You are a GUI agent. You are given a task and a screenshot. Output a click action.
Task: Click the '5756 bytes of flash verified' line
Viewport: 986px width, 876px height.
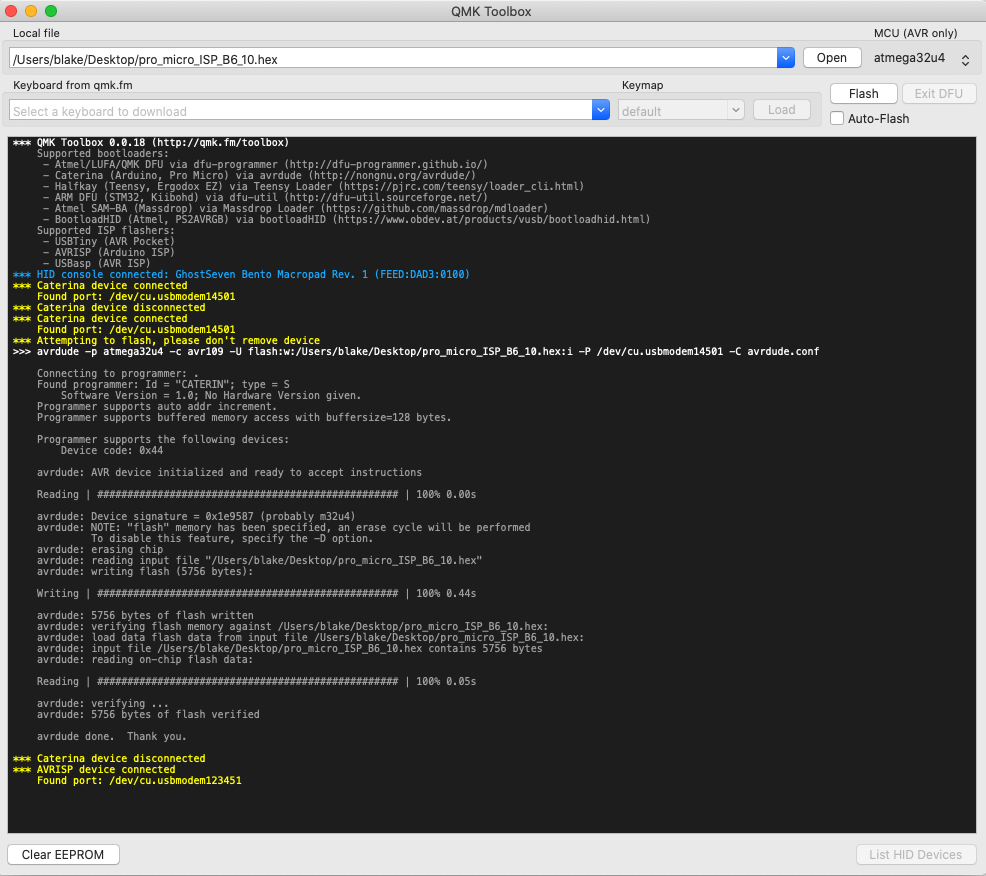pyautogui.click(x=148, y=714)
